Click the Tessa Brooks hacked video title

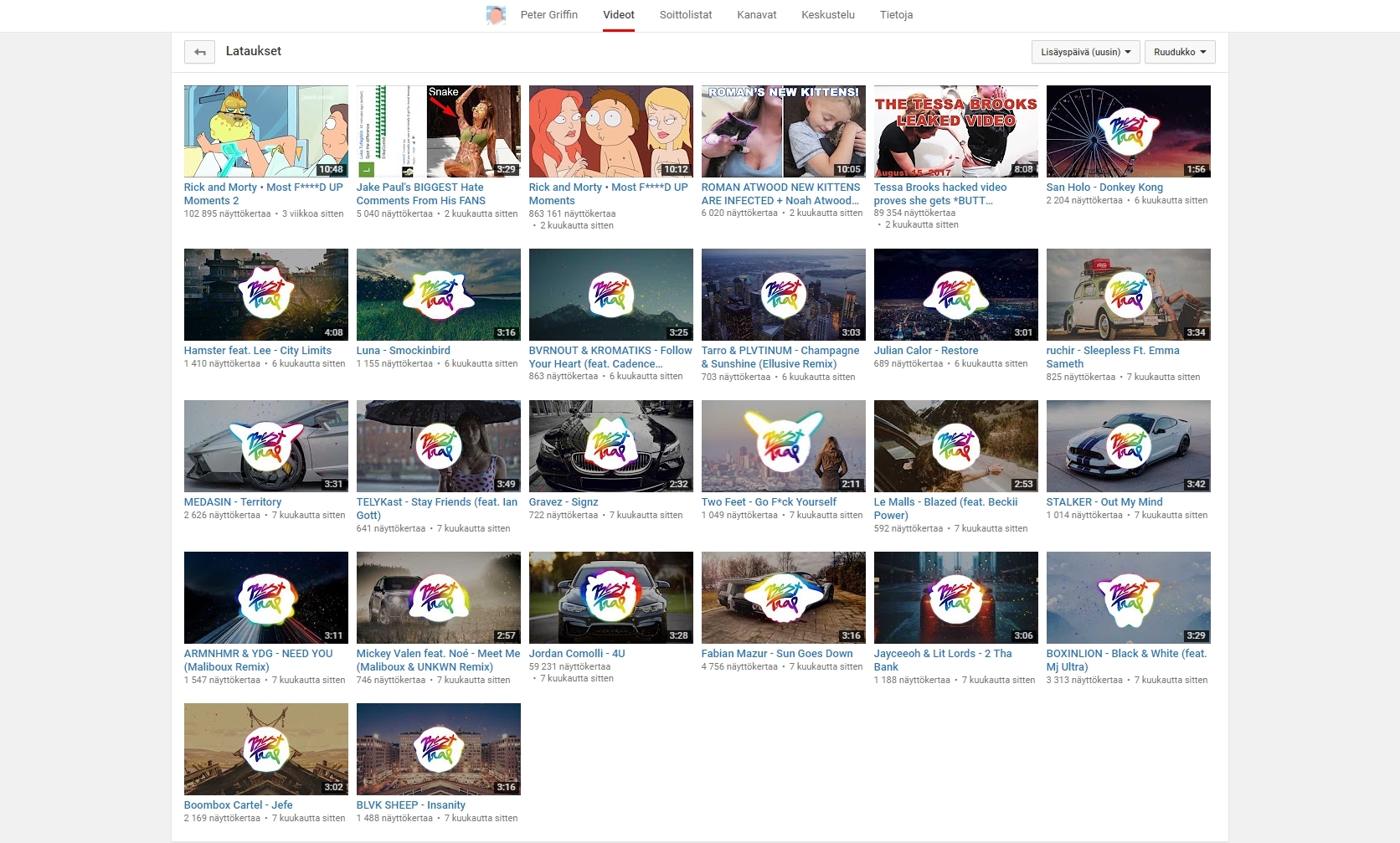click(x=940, y=194)
